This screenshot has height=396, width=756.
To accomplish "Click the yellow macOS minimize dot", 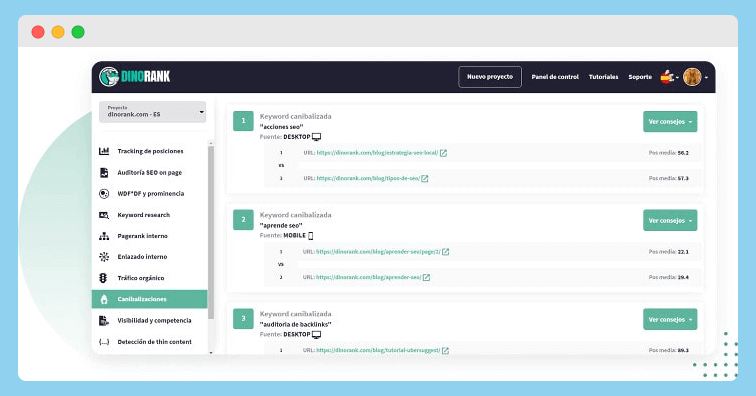I will [x=58, y=32].
